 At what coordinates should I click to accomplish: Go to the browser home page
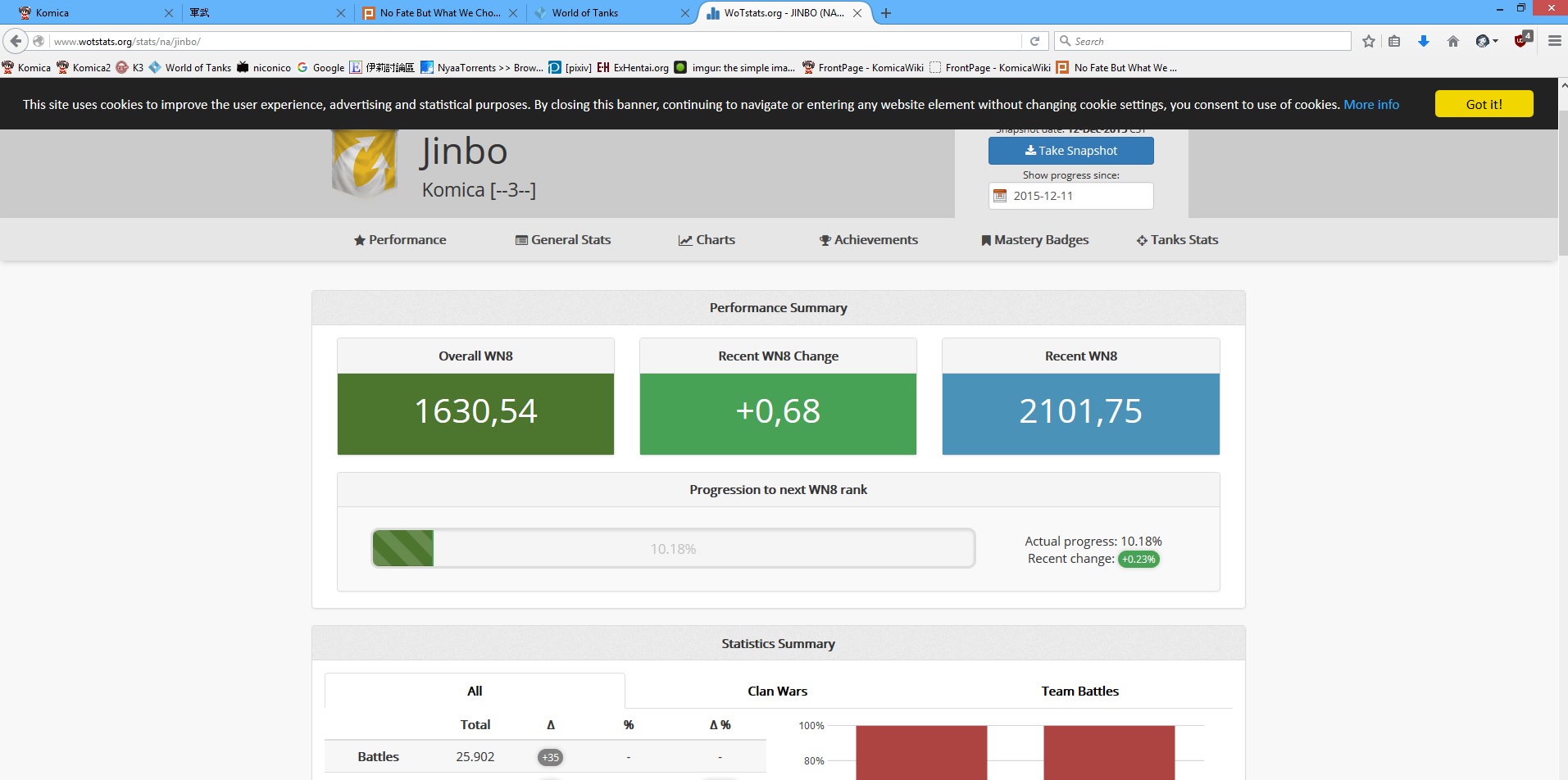click(1453, 41)
